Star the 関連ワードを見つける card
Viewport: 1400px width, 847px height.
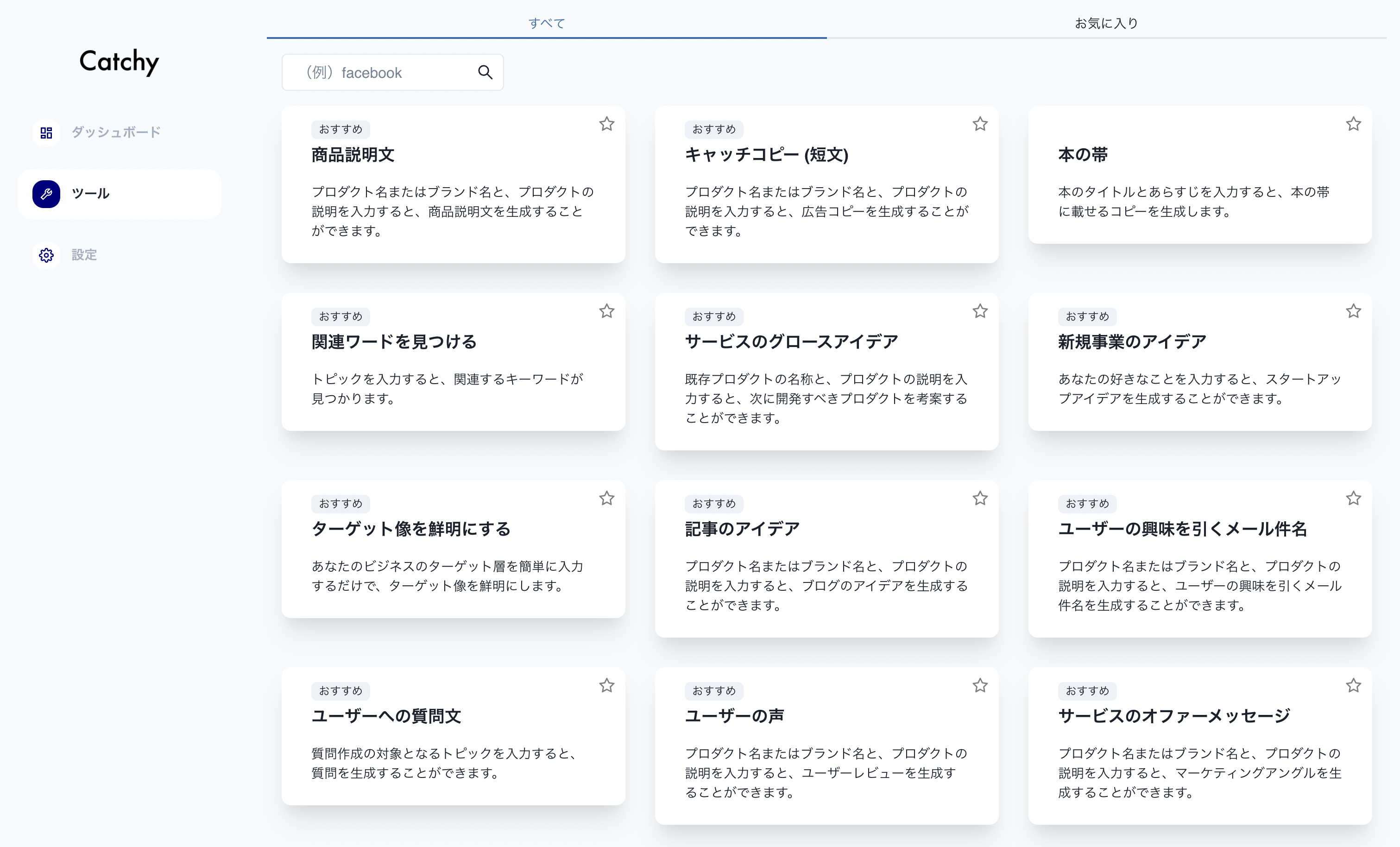(606, 311)
